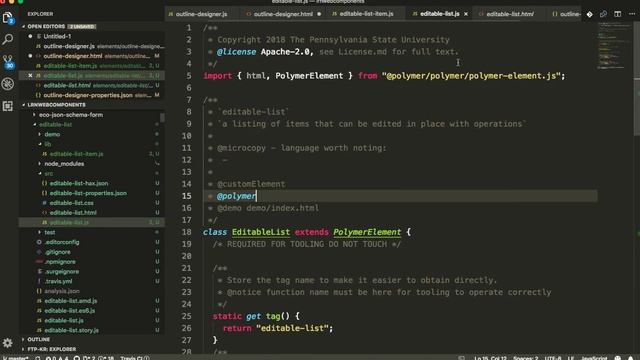Click the open changes icon in editor toolbar
Image resolution: width=640 pixels, height=360 pixels.
(x=603, y=14)
